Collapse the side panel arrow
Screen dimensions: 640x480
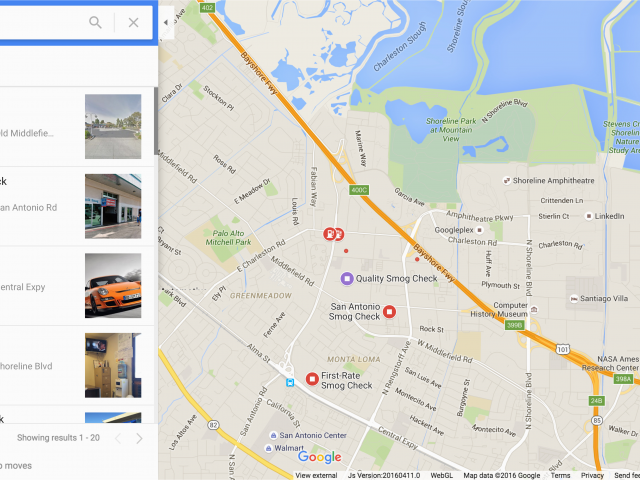pos(166,22)
